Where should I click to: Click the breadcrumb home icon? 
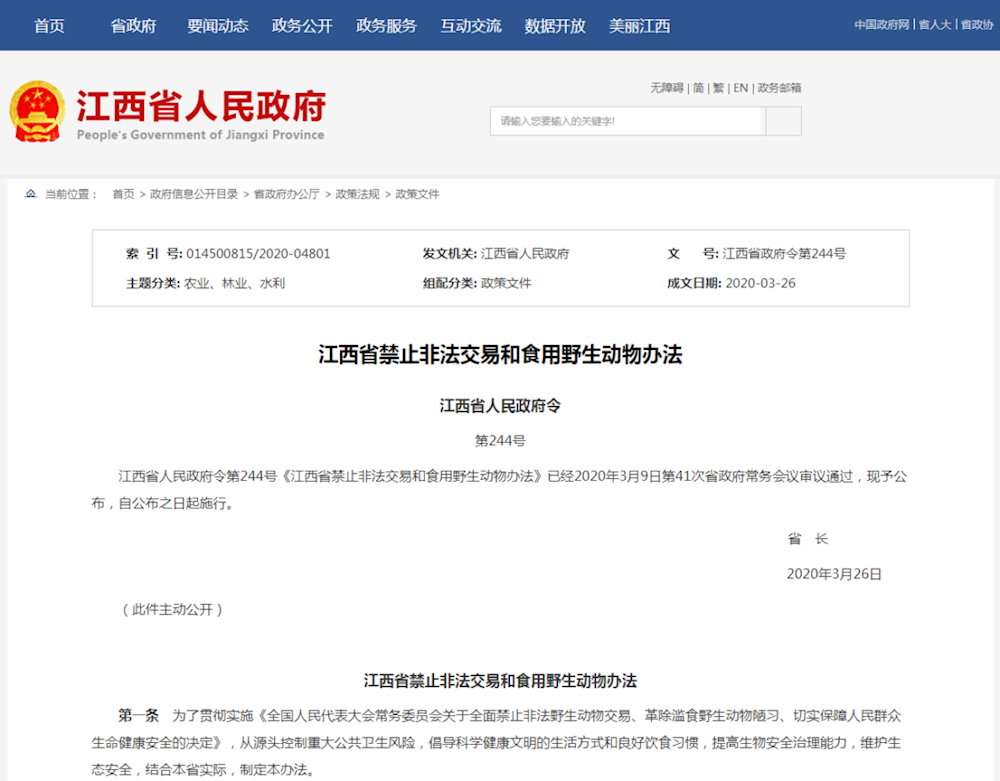[31, 194]
